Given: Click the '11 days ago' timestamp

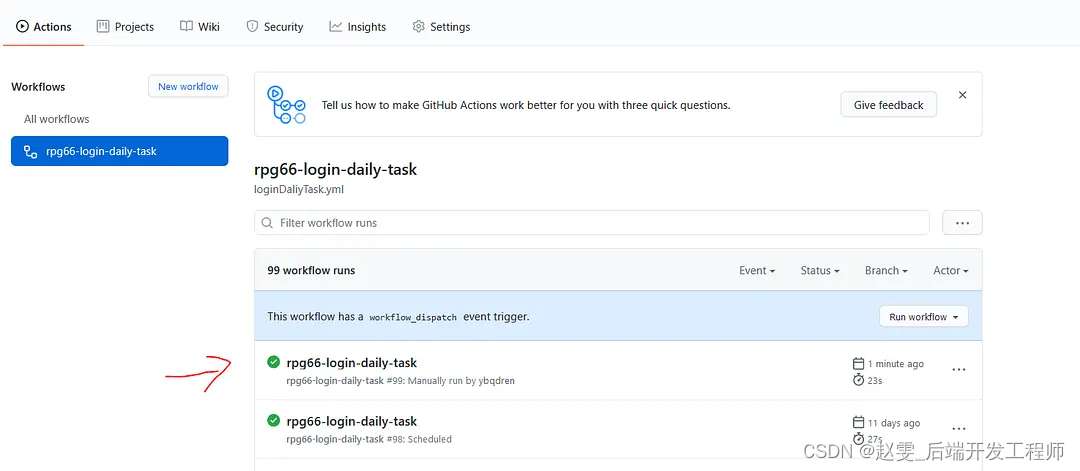Looking at the screenshot, I should point(893,423).
